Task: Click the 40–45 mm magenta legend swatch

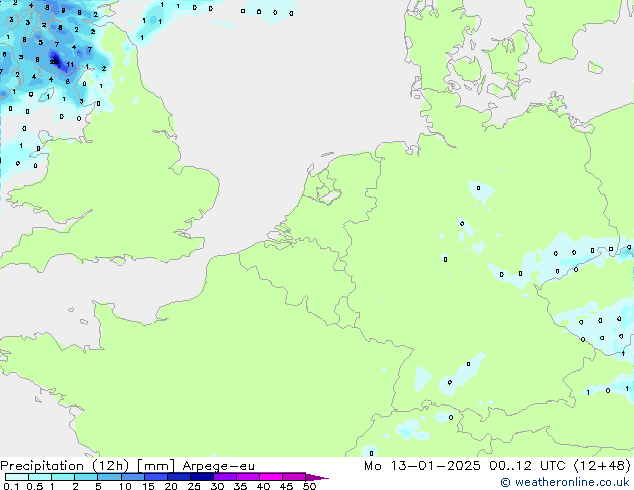Action: click(271, 477)
